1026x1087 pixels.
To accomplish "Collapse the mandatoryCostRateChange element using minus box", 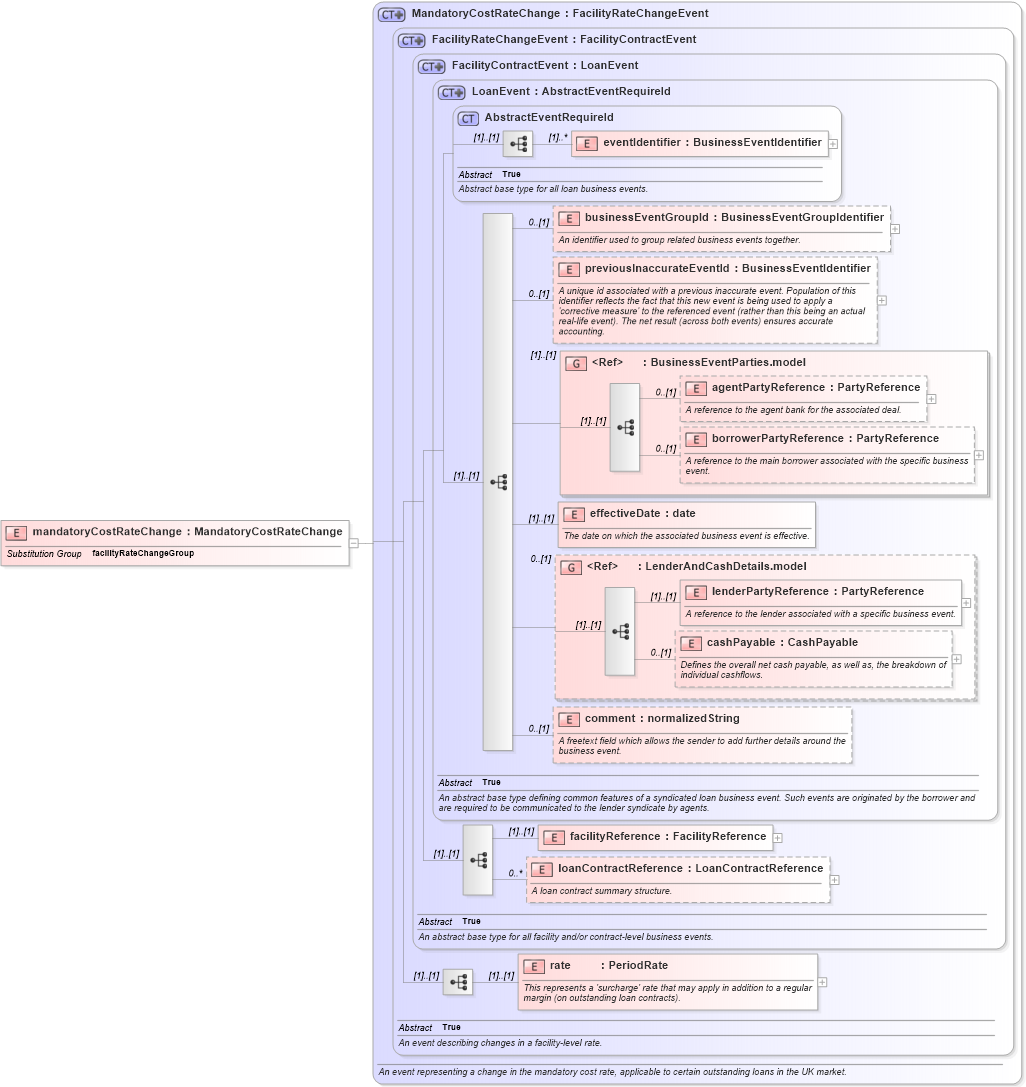I will (352, 543).
